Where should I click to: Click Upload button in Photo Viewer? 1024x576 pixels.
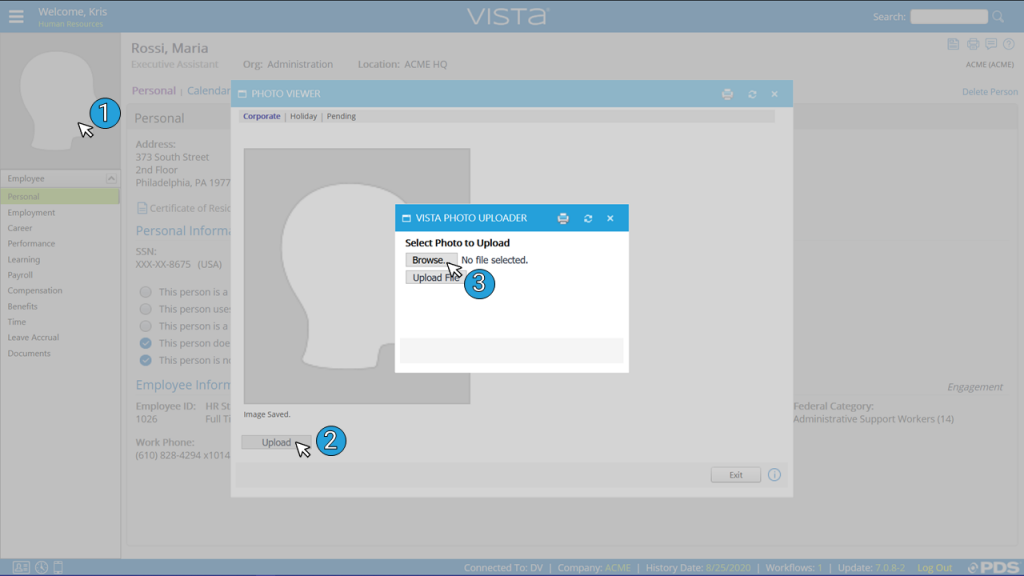coord(276,442)
